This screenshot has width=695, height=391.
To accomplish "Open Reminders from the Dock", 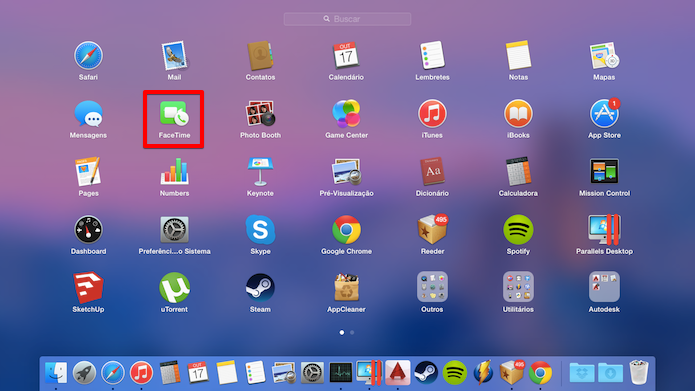I will click(x=255, y=372).
